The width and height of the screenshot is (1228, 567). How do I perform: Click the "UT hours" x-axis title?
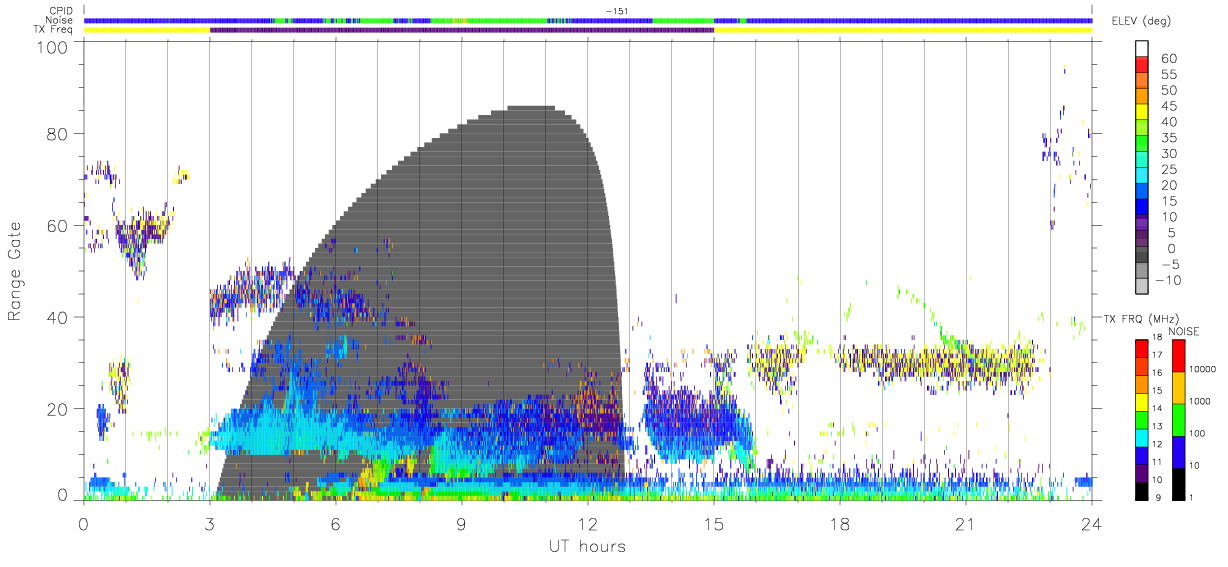point(586,547)
